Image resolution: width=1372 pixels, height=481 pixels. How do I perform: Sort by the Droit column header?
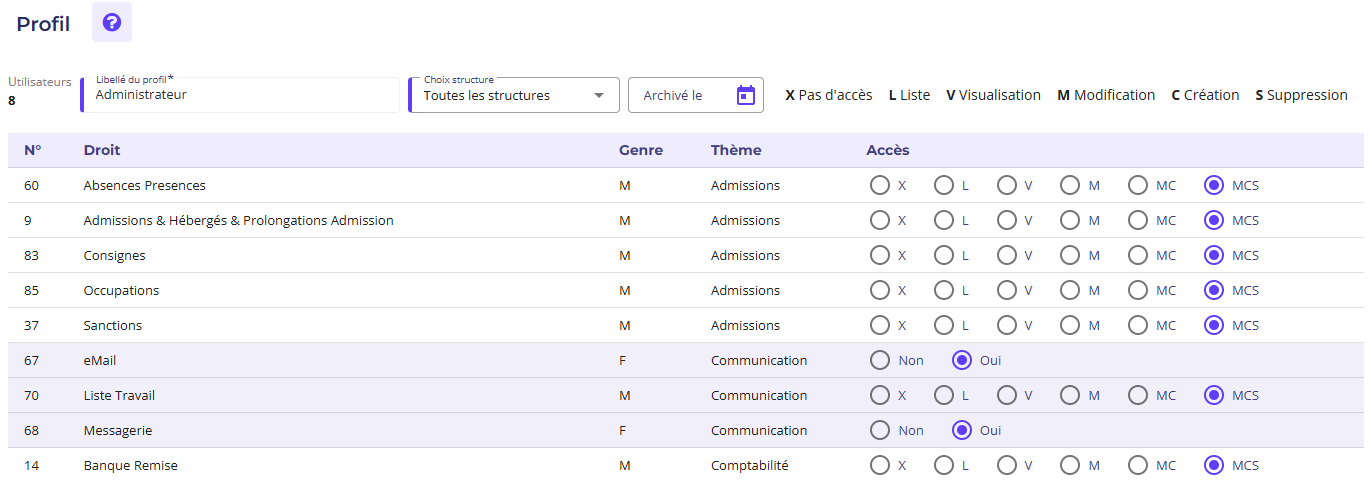102,150
